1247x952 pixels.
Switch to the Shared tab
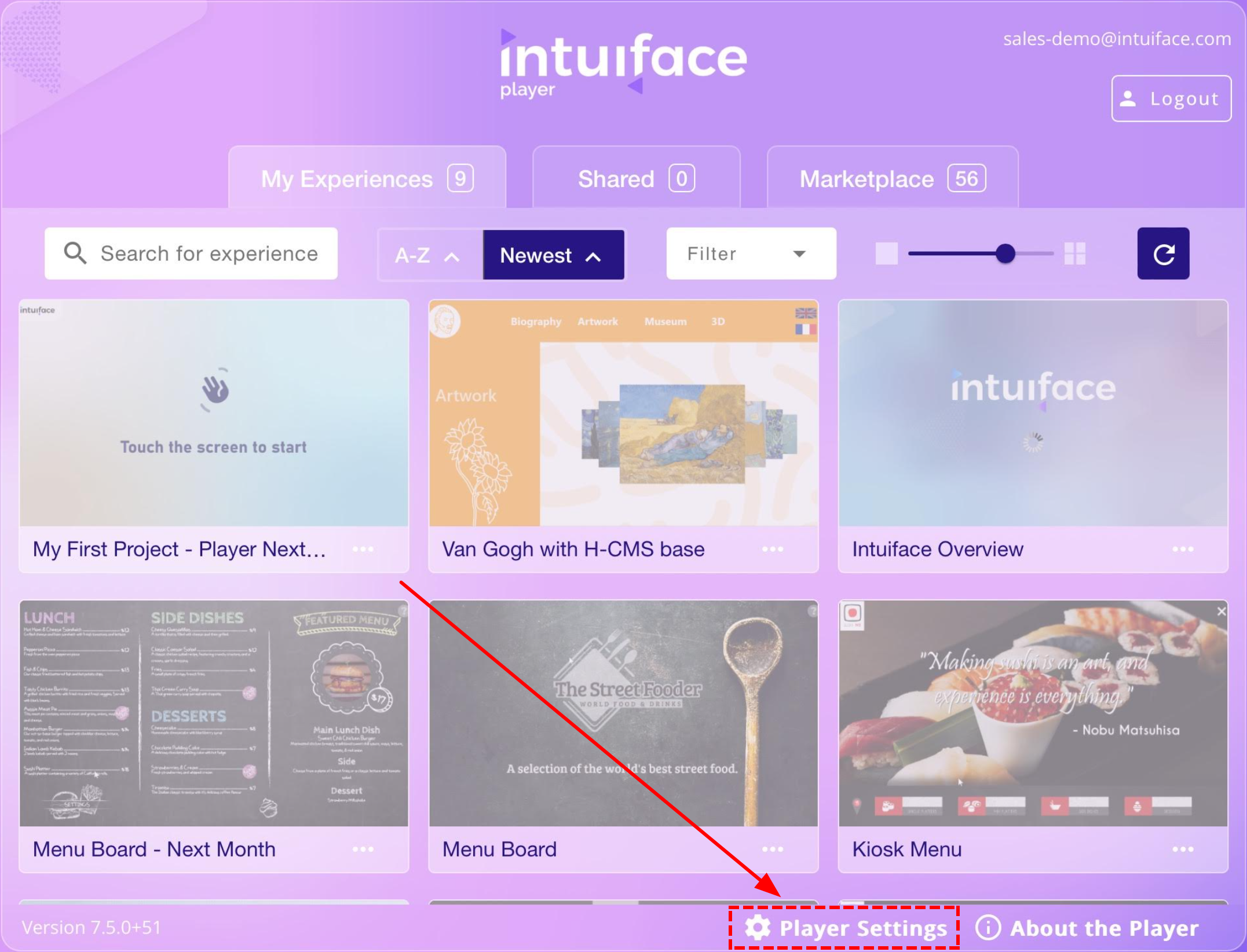pyautogui.click(x=636, y=178)
